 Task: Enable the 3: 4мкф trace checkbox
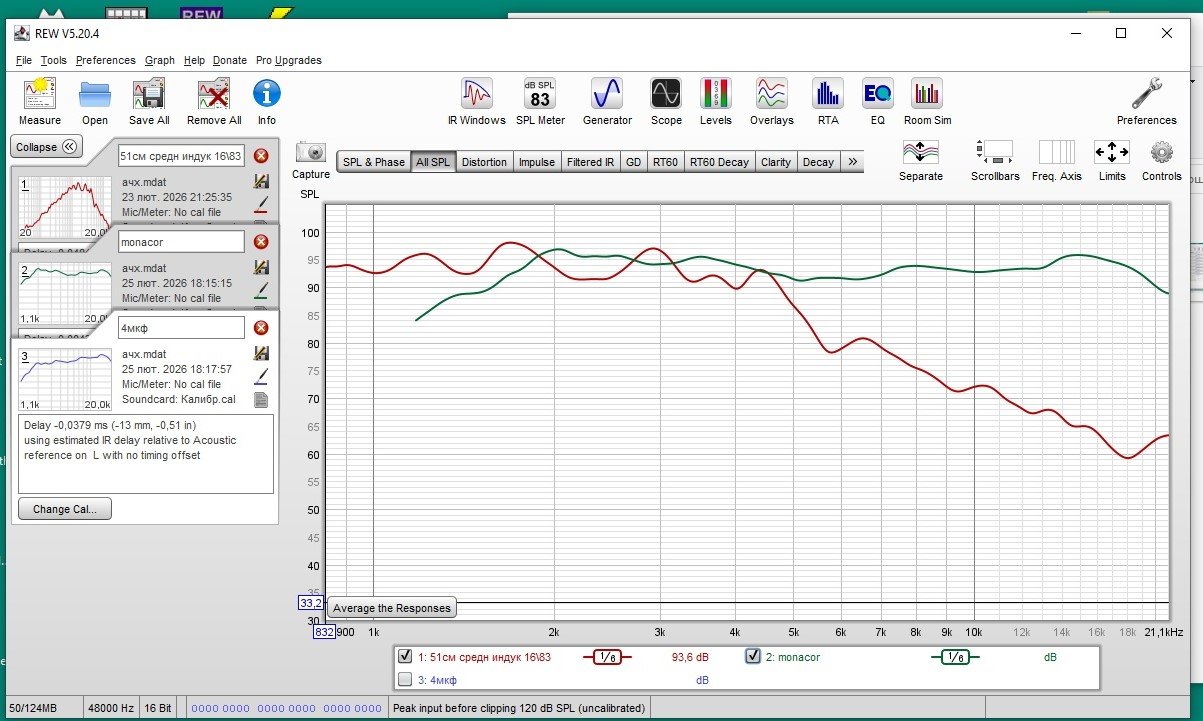pyautogui.click(x=405, y=680)
